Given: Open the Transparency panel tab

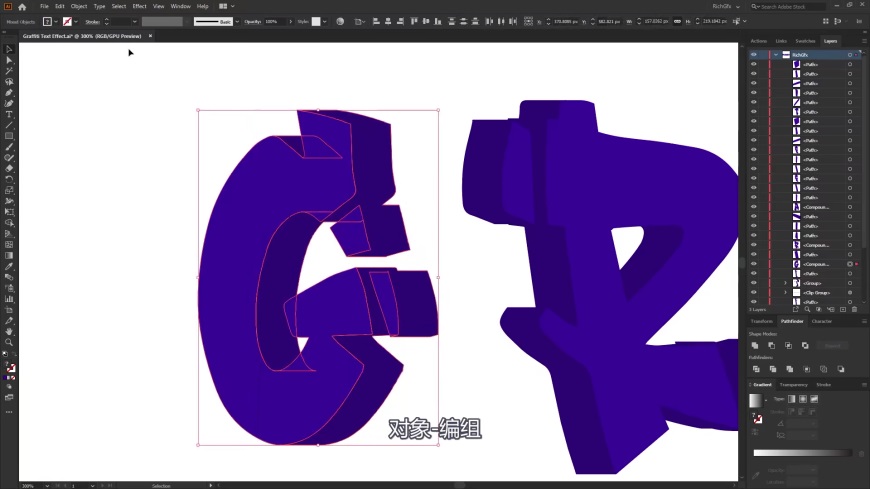Looking at the screenshot, I should (793, 384).
